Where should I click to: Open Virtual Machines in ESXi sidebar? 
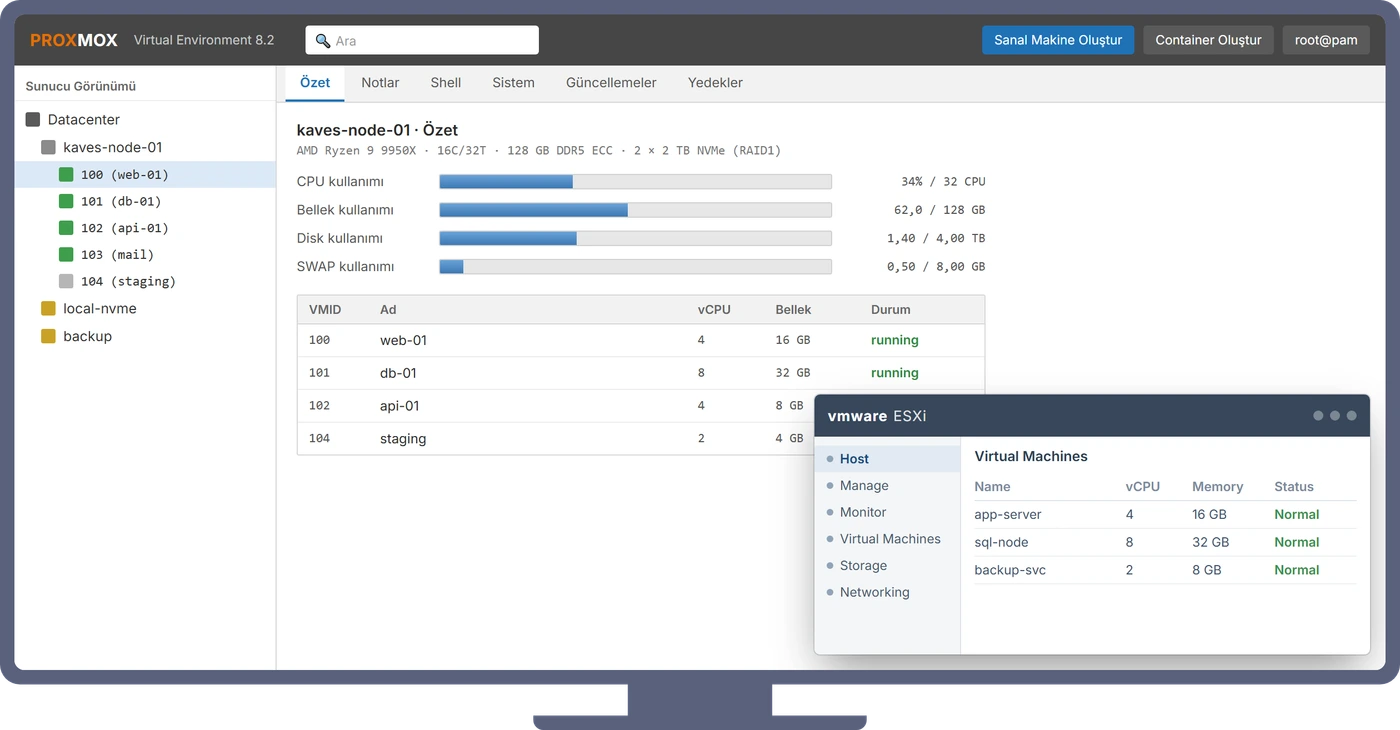pos(888,539)
